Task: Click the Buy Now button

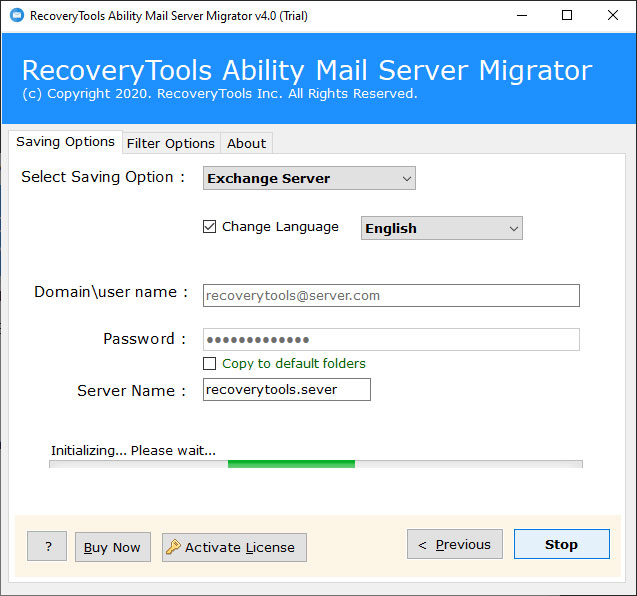Action: click(113, 547)
